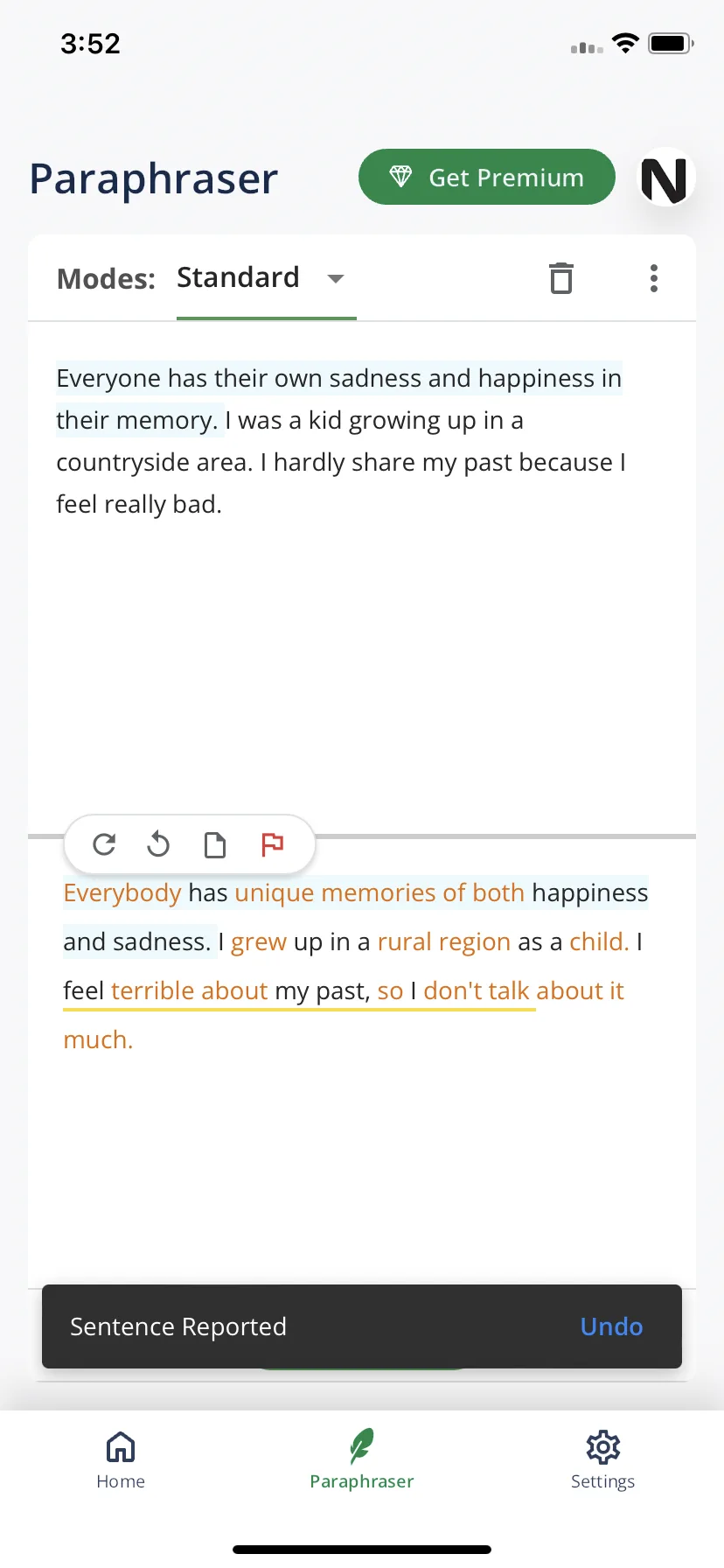Tap the counterclockwise undo icon

(x=158, y=844)
